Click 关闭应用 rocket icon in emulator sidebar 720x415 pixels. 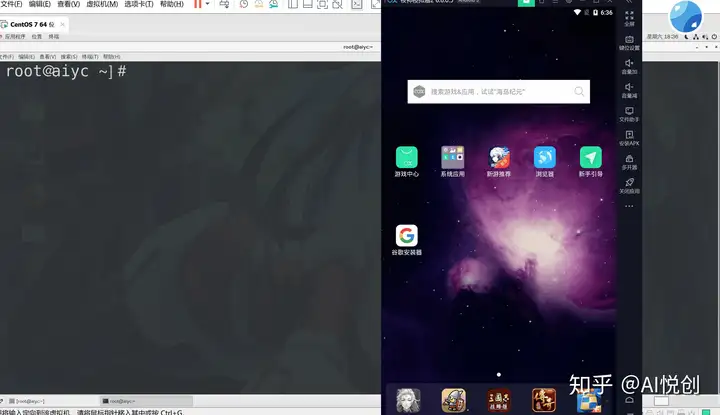[630, 186]
